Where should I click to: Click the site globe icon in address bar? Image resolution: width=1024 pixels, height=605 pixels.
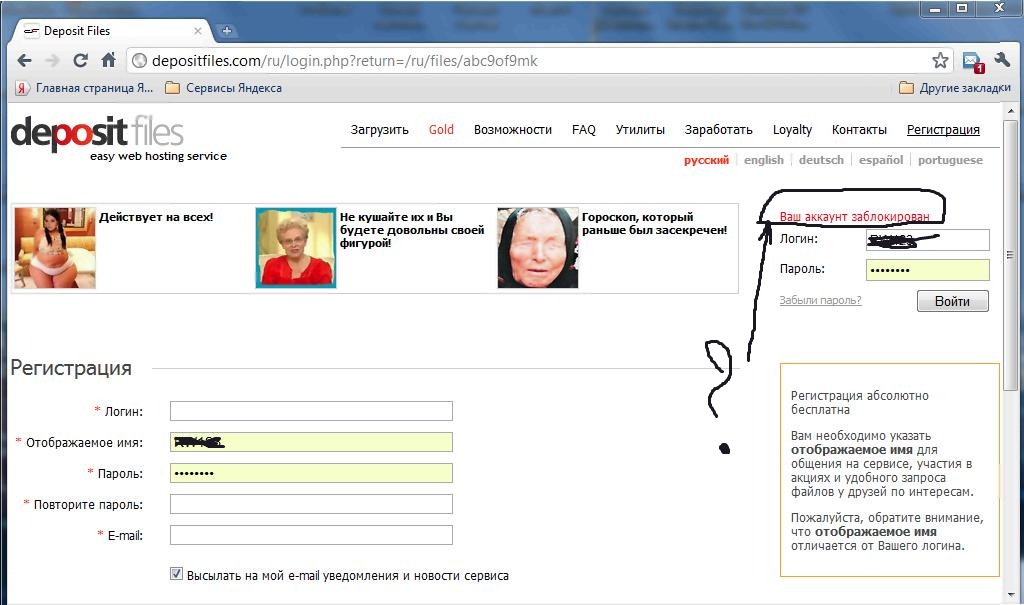coord(139,61)
